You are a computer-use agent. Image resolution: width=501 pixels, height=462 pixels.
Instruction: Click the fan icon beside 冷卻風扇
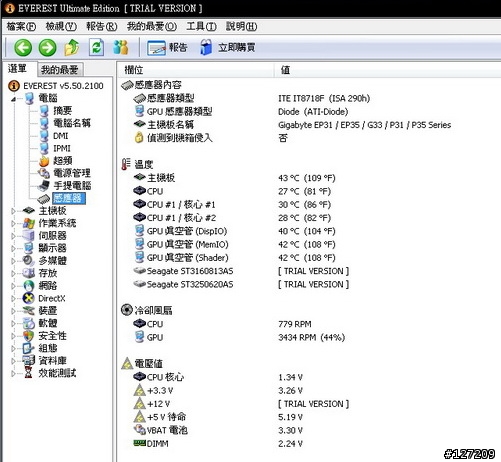click(127, 310)
